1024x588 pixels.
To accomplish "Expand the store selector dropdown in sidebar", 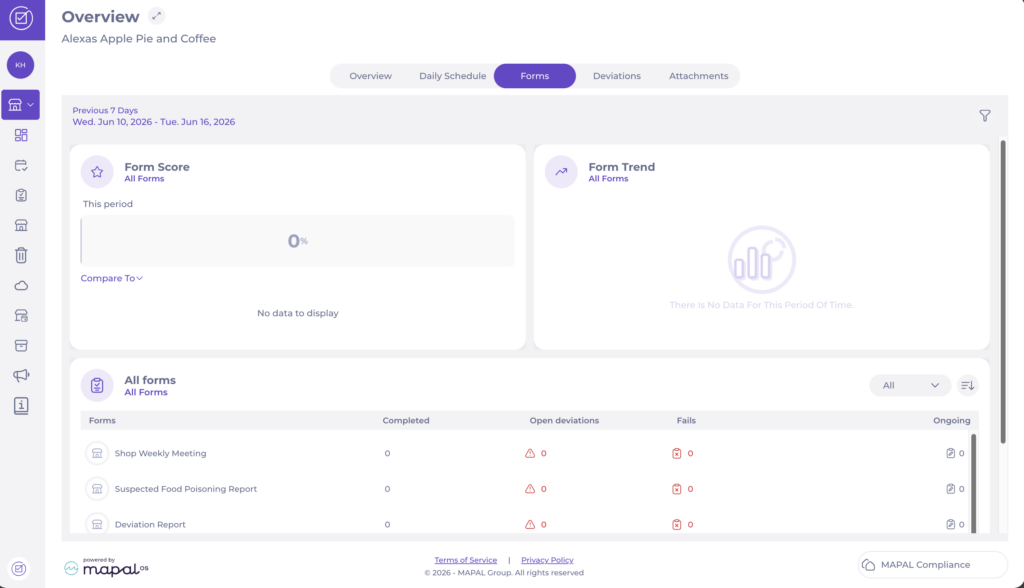I will (x=20, y=105).
